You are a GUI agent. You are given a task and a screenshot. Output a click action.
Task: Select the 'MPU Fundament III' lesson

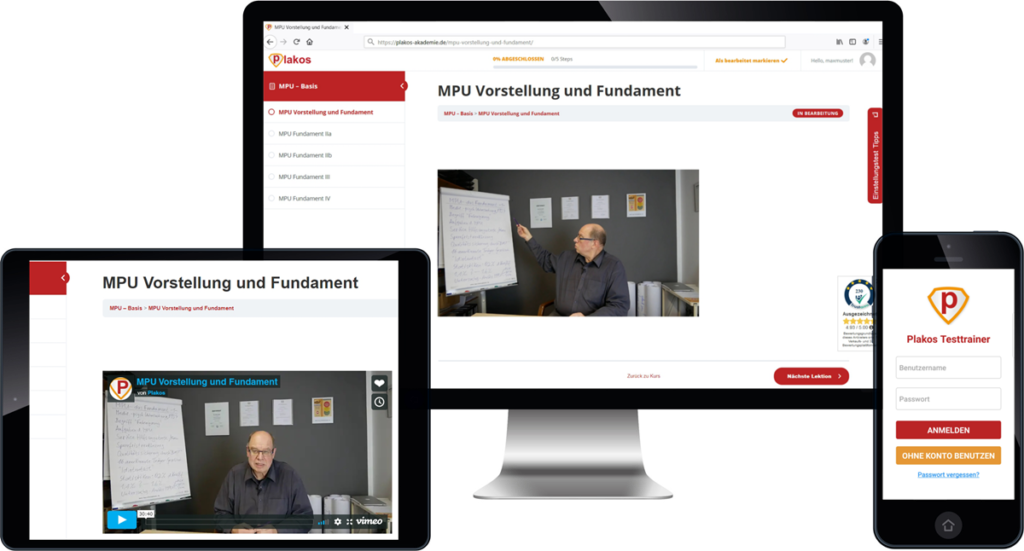[304, 177]
